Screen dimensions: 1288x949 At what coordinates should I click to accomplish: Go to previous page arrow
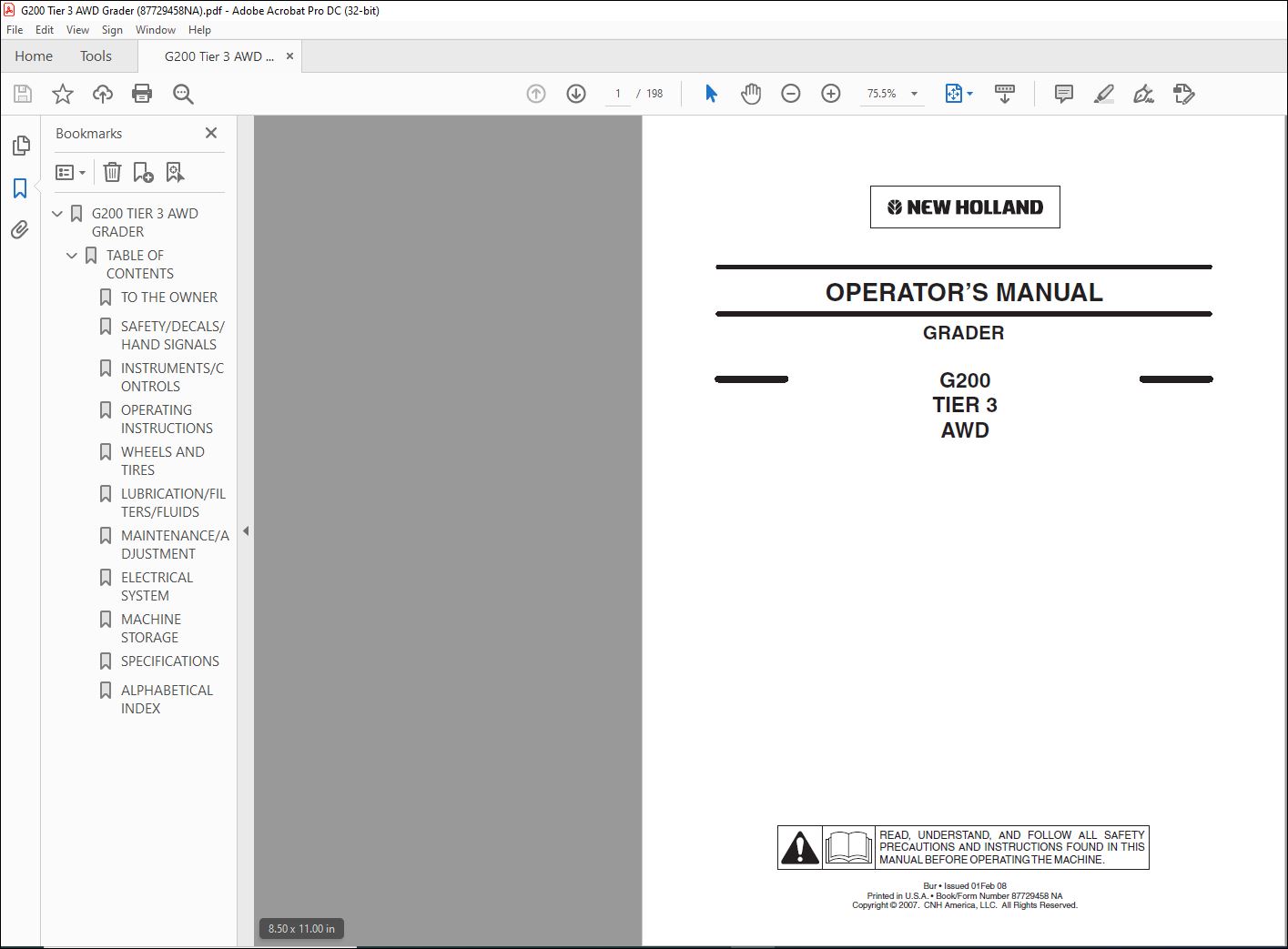click(x=536, y=94)
